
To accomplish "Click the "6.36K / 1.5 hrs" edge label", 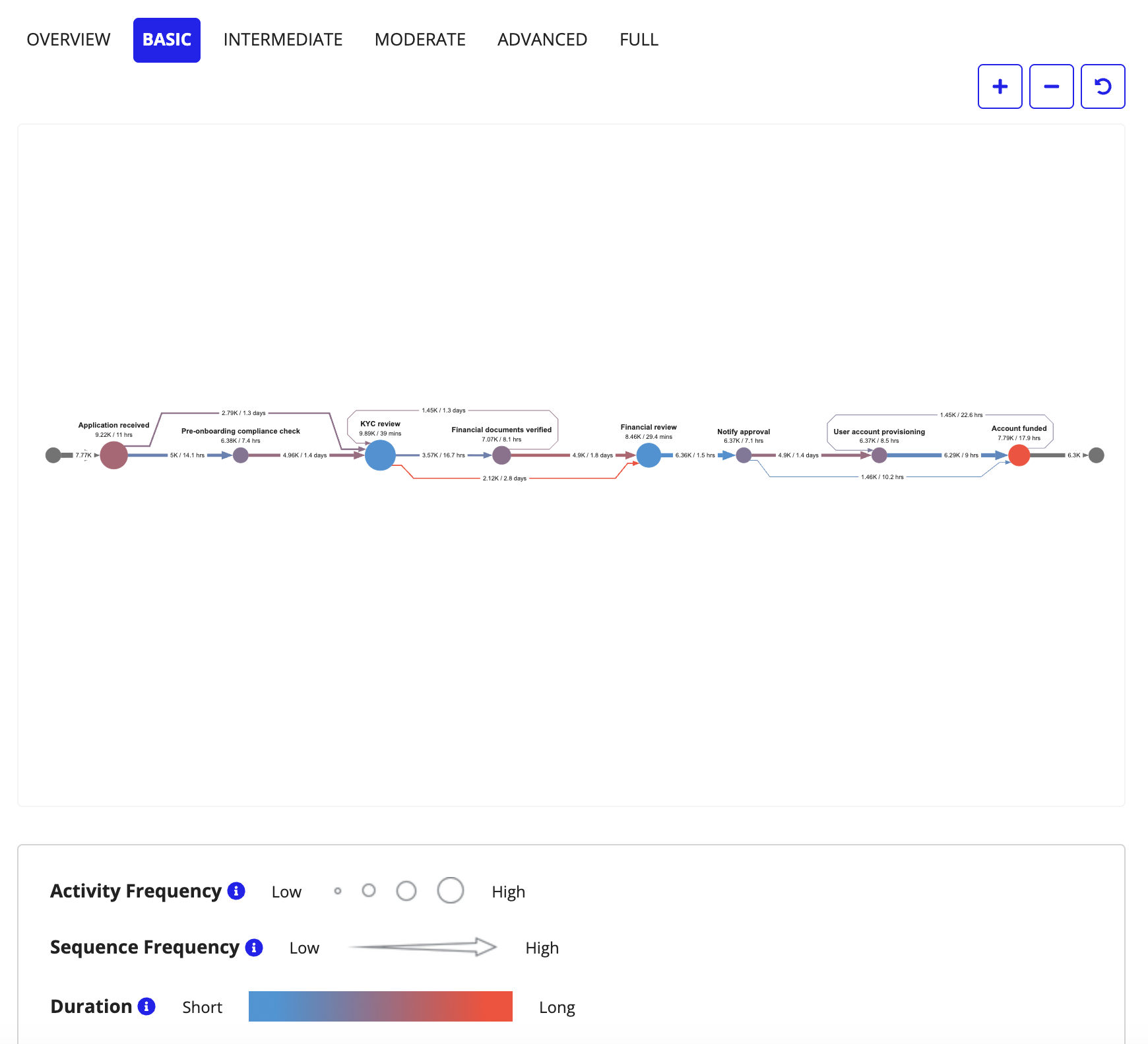I will click(x=695, y=455).
